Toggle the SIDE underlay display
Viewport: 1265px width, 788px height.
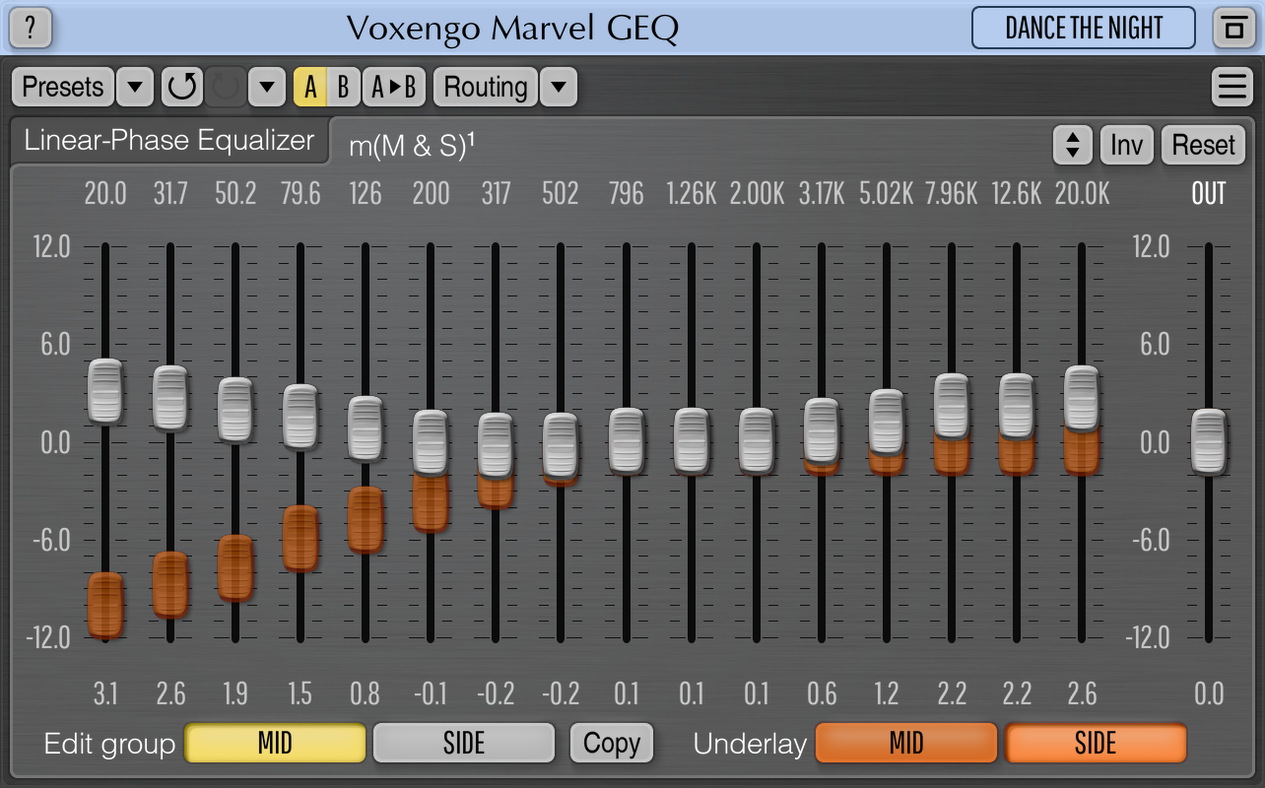[x=1095, y=743]
